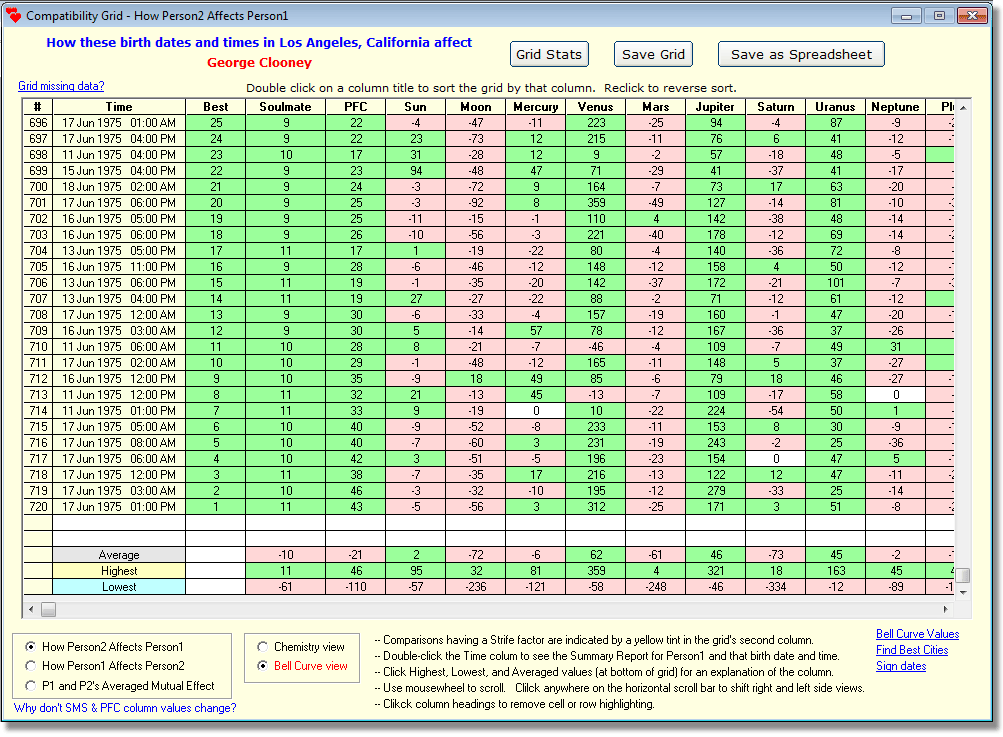Click the Save Grid button
The height and width of the screenshot is (737, 1003).
tap(652, 54)
